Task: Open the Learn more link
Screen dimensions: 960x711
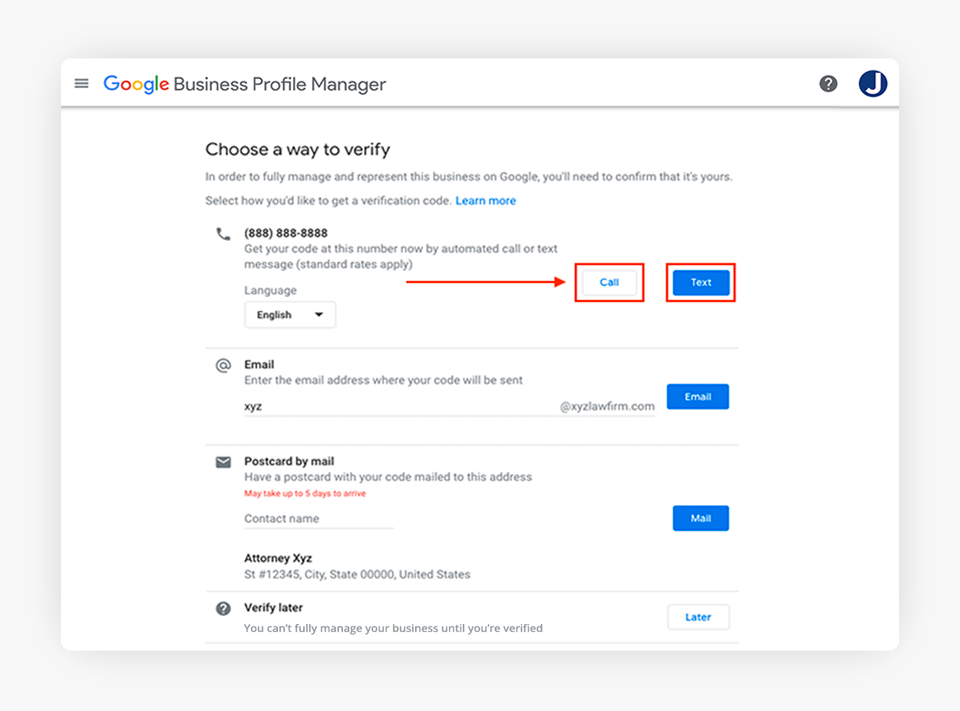Action: coord(486,201)
